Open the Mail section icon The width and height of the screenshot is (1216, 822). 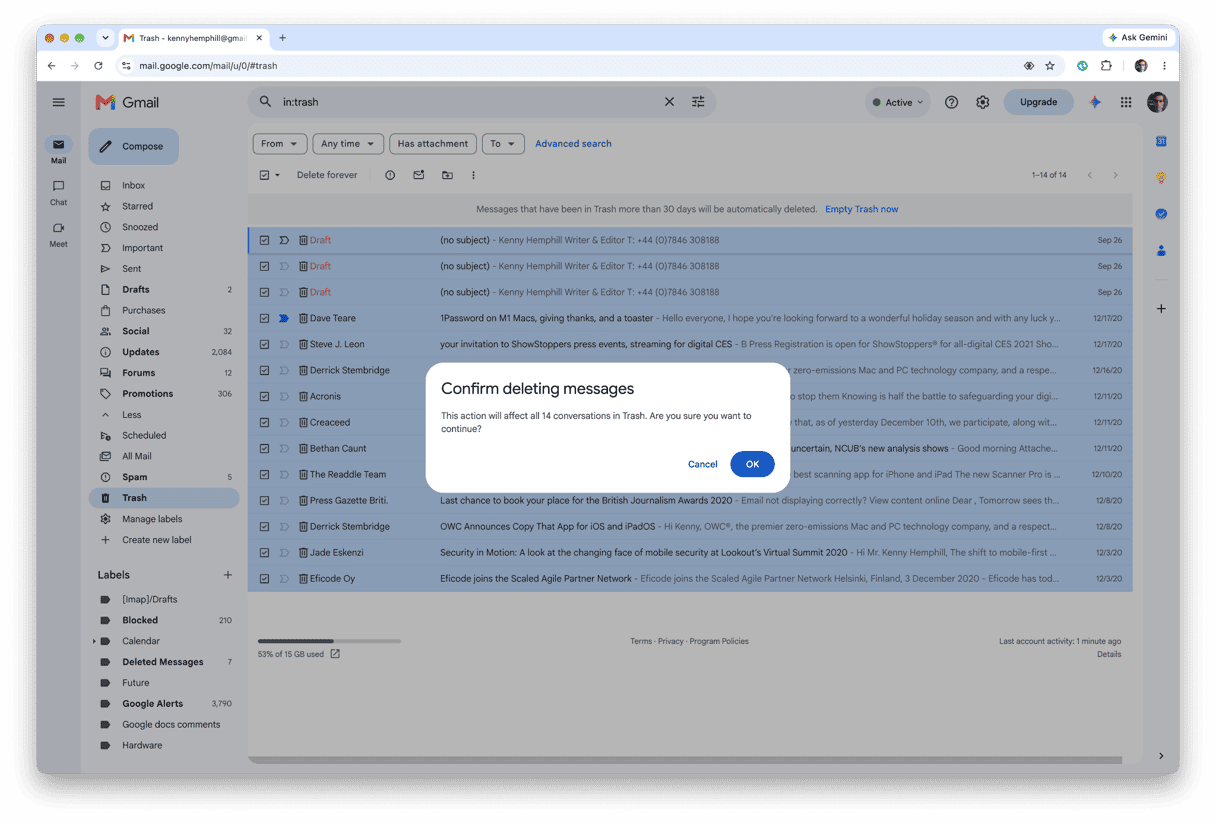pos(58,145)
